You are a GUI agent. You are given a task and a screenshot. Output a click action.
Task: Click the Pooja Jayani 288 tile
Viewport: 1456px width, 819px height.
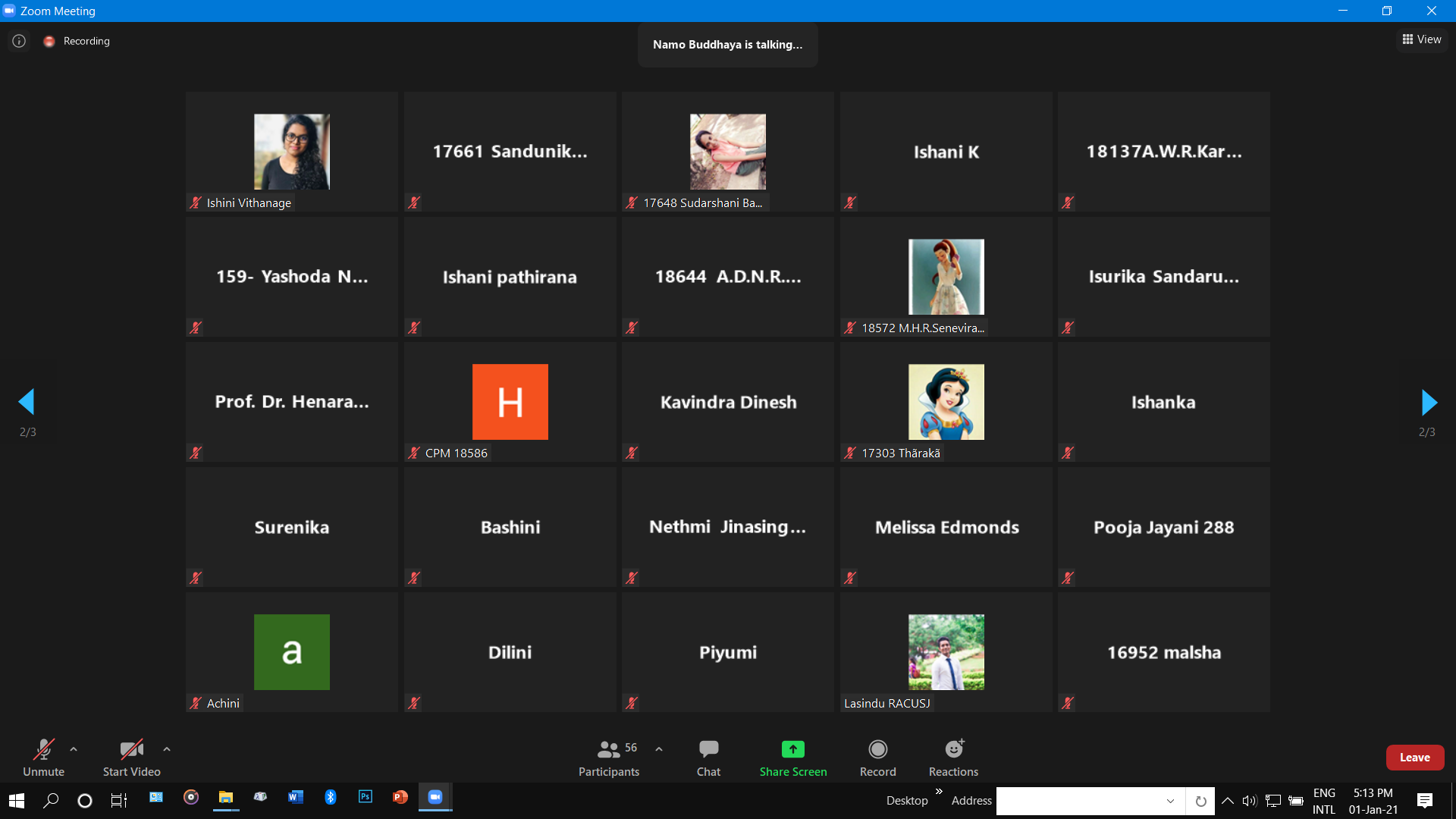(x=1164, y=527)
